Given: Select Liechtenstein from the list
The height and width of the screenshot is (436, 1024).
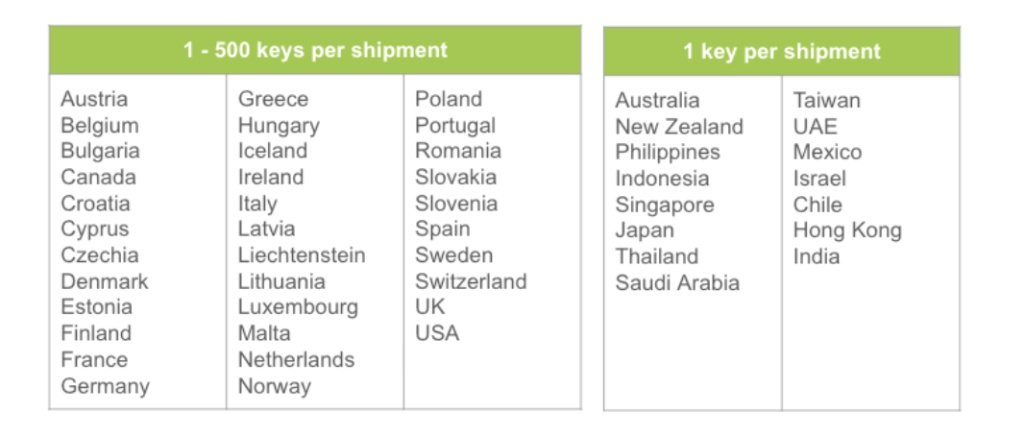Looking at the screenshot, I should point(301,255).
